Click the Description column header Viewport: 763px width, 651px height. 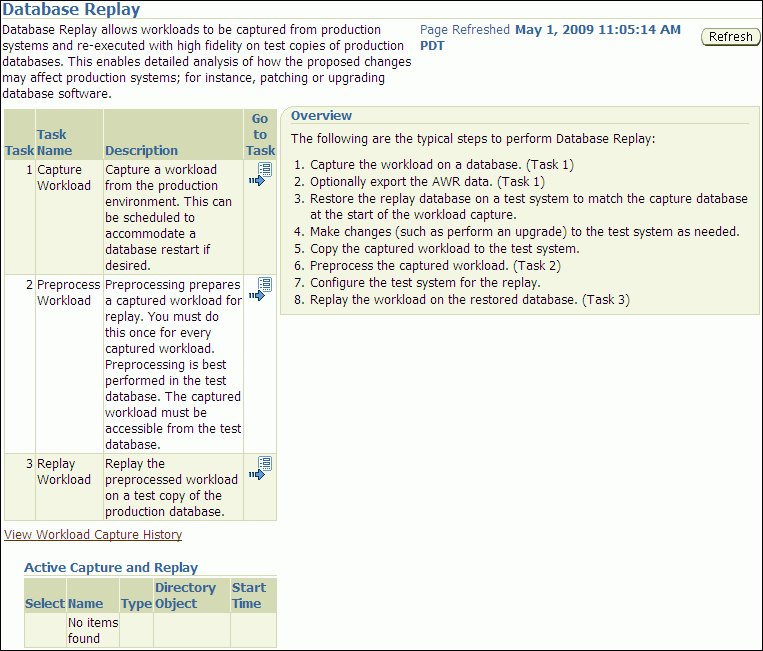pos(141,150)
